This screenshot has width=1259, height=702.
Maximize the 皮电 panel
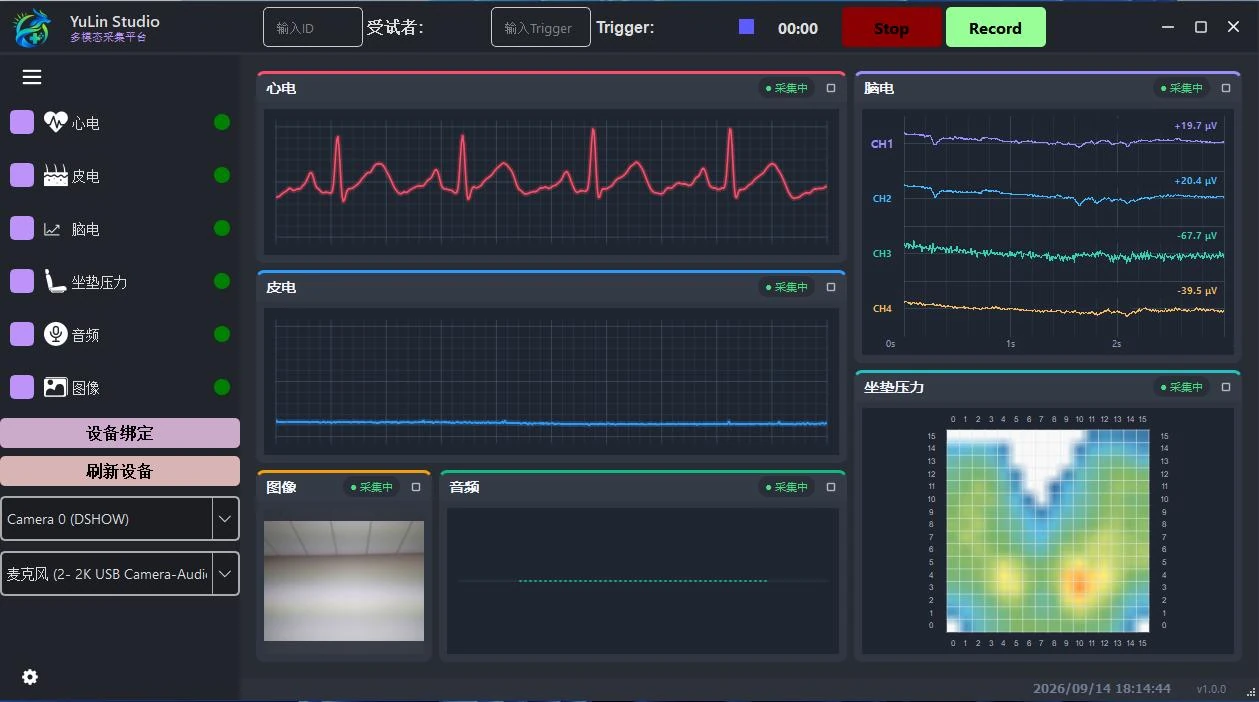coord(831,287)
